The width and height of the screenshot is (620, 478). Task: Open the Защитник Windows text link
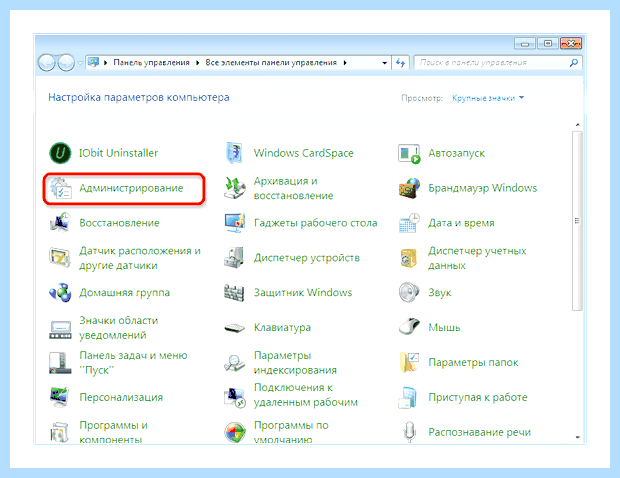303,293
